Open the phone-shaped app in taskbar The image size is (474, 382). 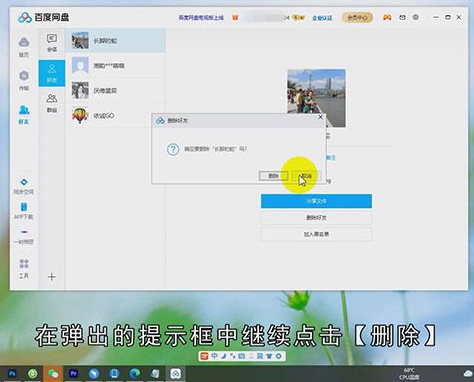pos(114,373)
